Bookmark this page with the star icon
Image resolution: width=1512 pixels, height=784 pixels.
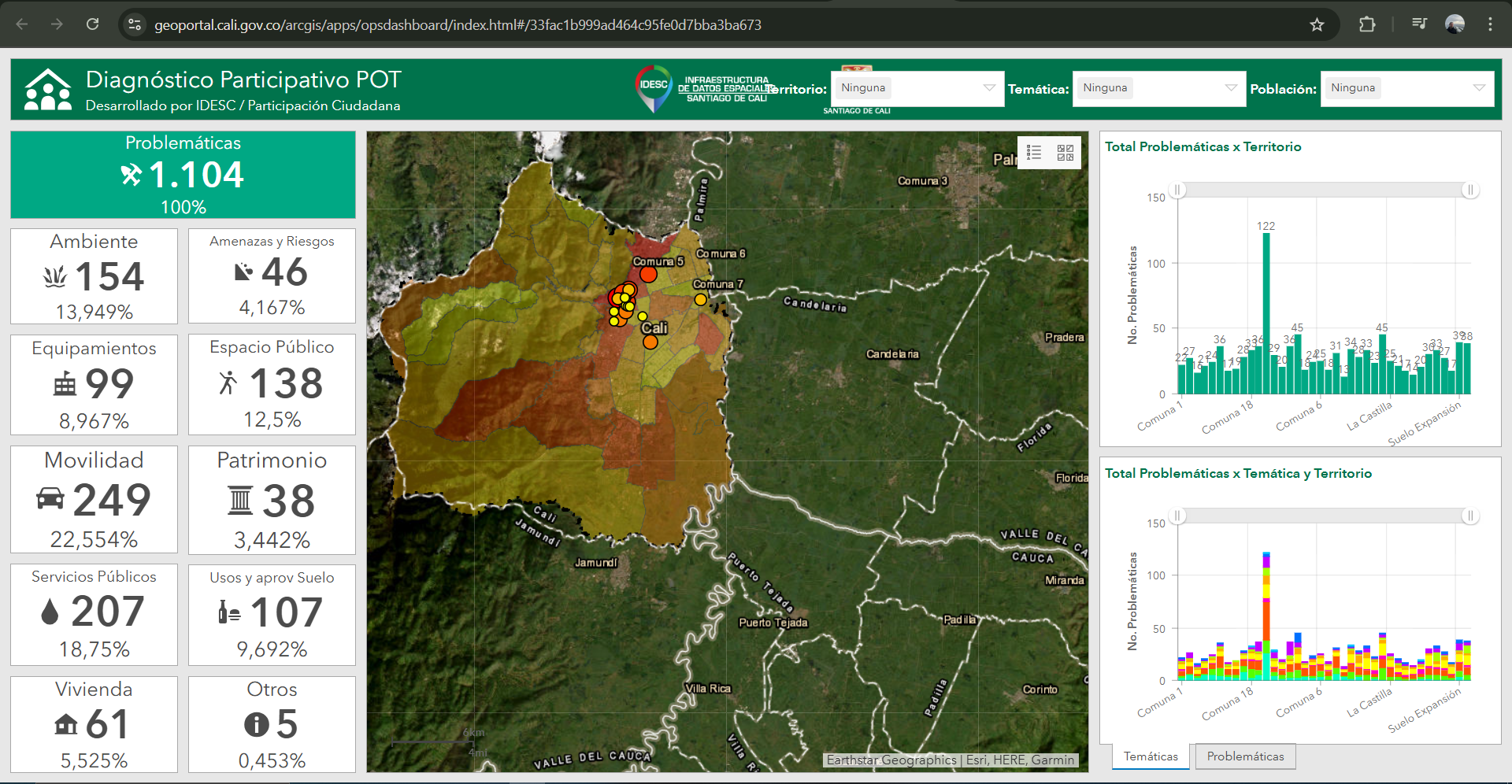(1317, 24)
